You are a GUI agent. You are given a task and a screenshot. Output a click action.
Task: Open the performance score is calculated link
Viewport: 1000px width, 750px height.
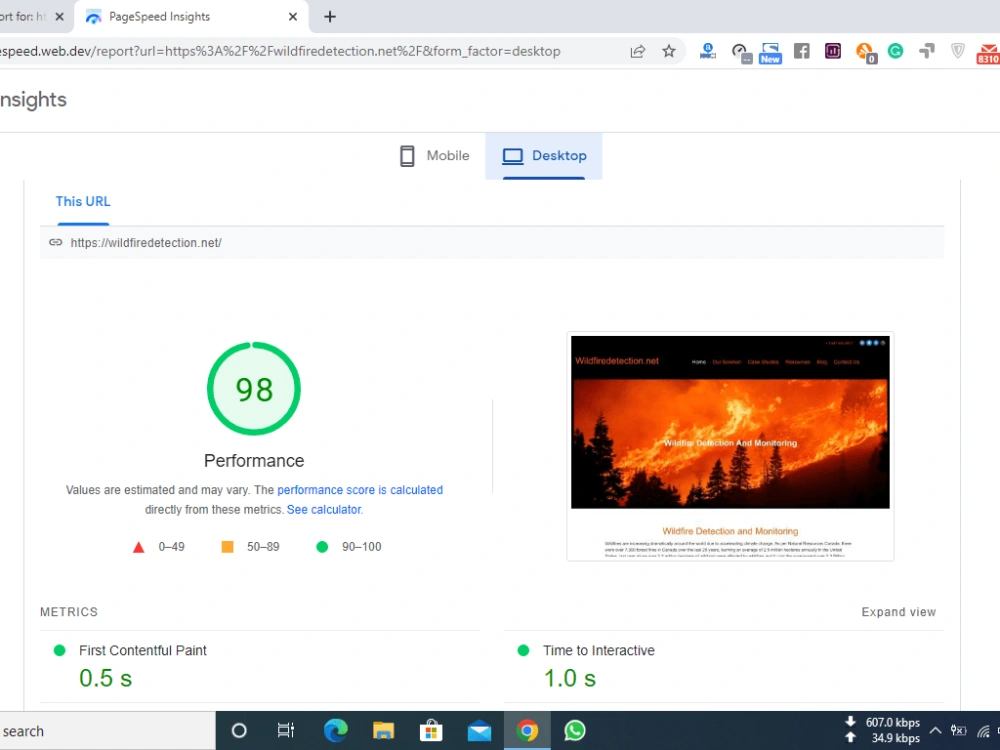click(360, 490)
